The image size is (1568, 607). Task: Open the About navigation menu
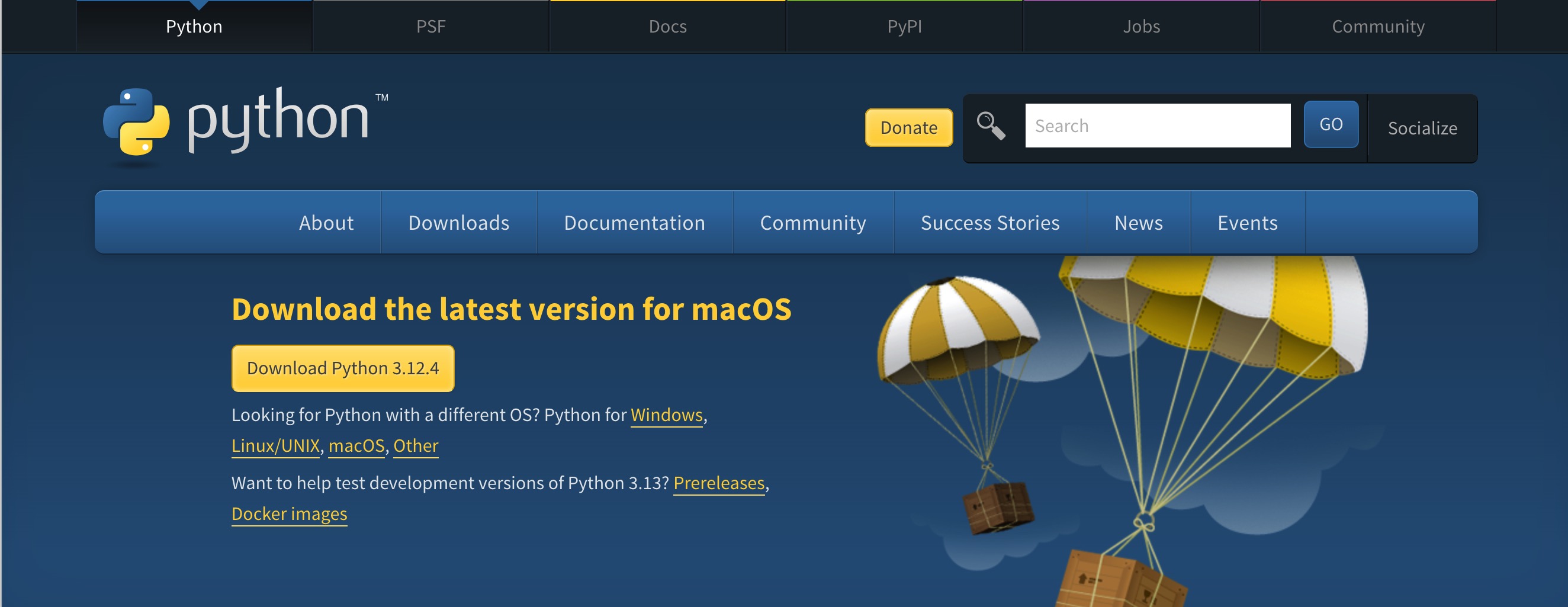pos(326,223)
